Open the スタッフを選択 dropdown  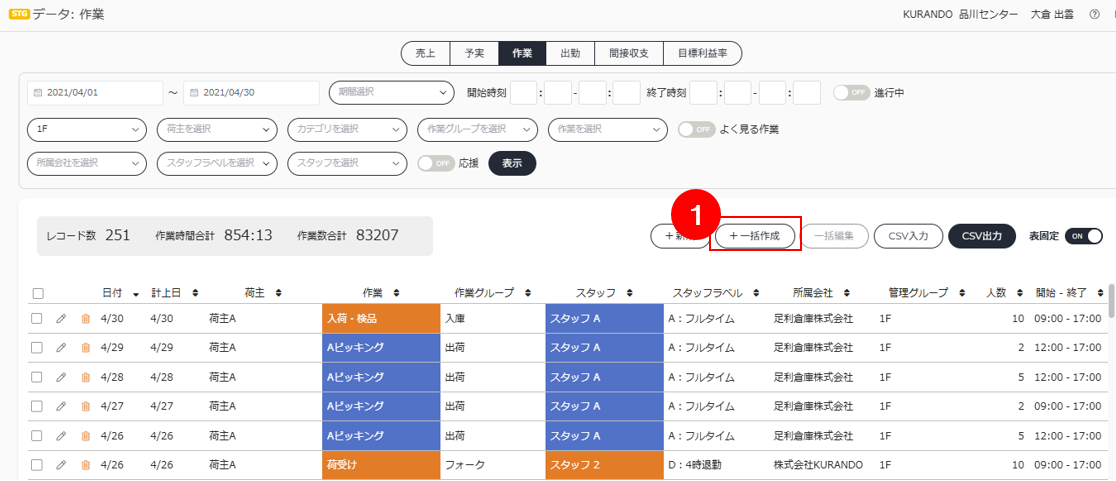tap(347, 163)
